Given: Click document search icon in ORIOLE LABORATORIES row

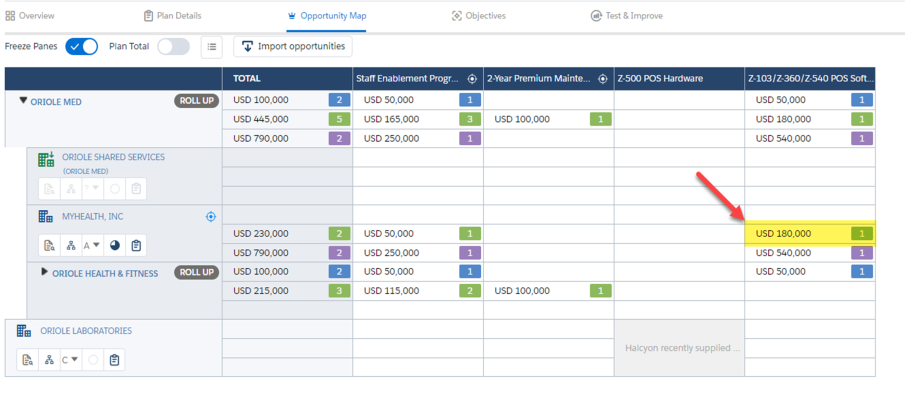Looking at the screenshot, I should (27, 360).
